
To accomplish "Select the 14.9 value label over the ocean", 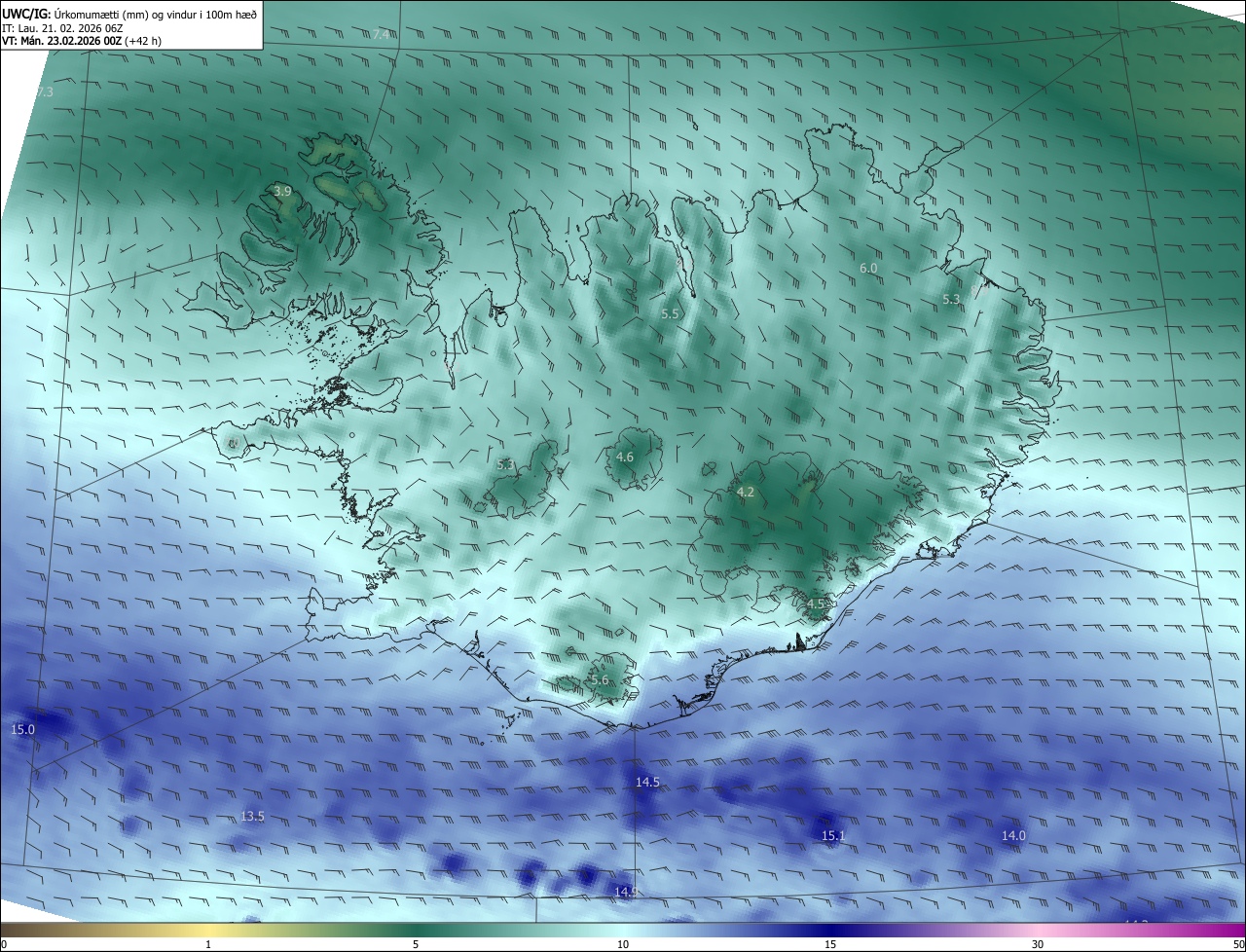I will click(x=626, y=892).
